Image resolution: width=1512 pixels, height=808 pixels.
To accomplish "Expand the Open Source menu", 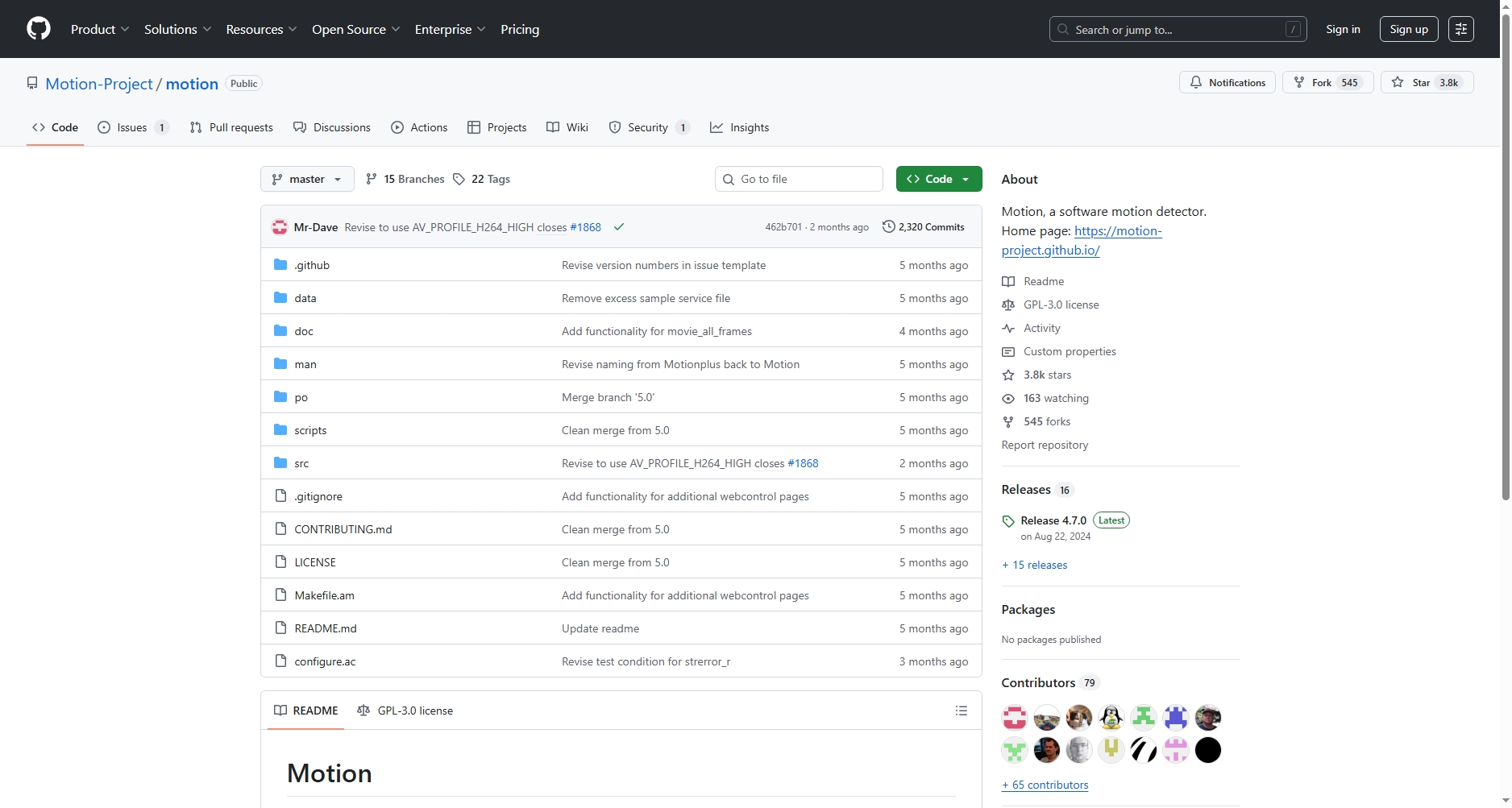I will tap(356, 29).
